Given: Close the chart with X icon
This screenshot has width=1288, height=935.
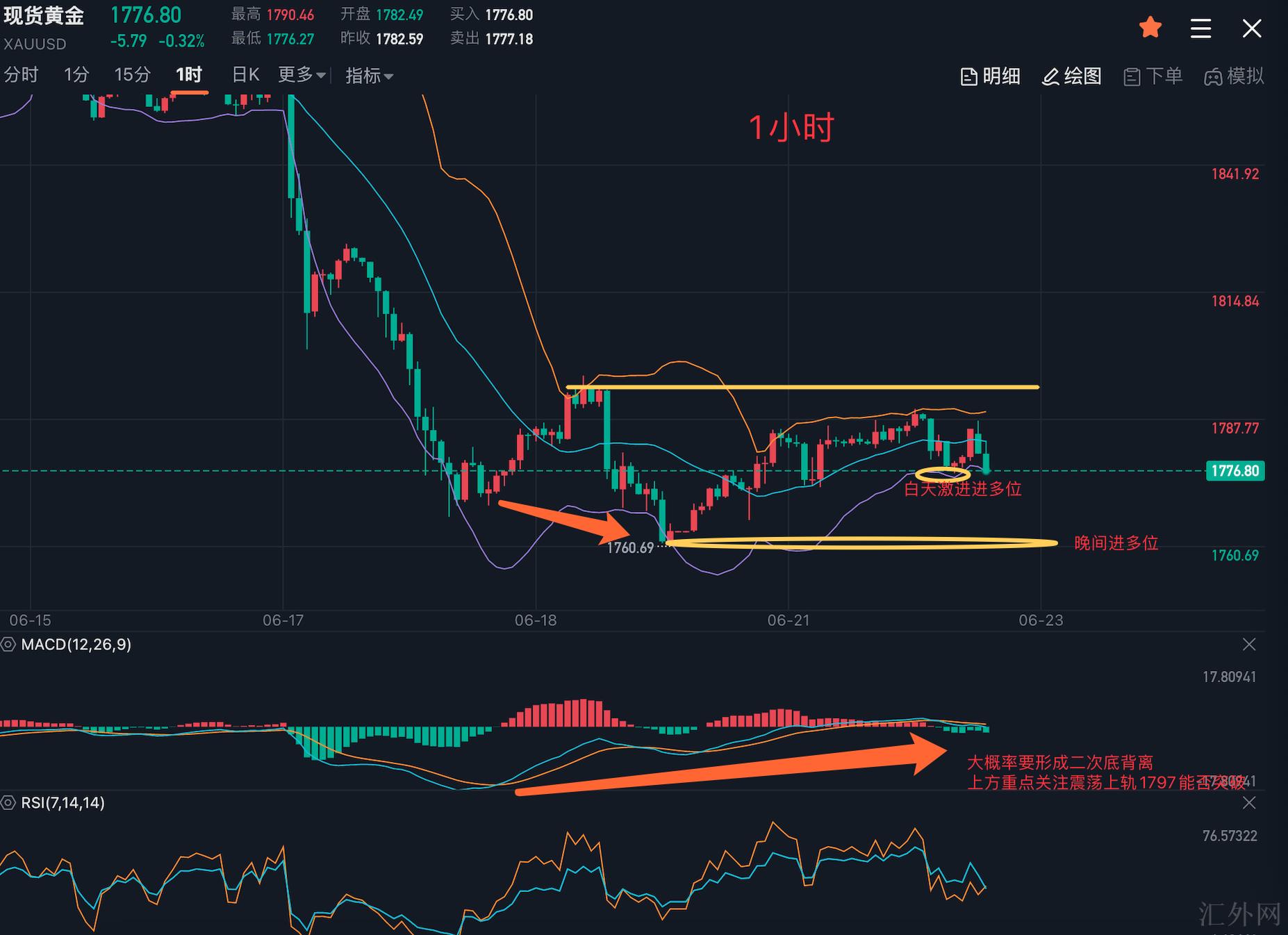Looking at the screenshot, I should pyautogui.click(x=1251, y=28).
